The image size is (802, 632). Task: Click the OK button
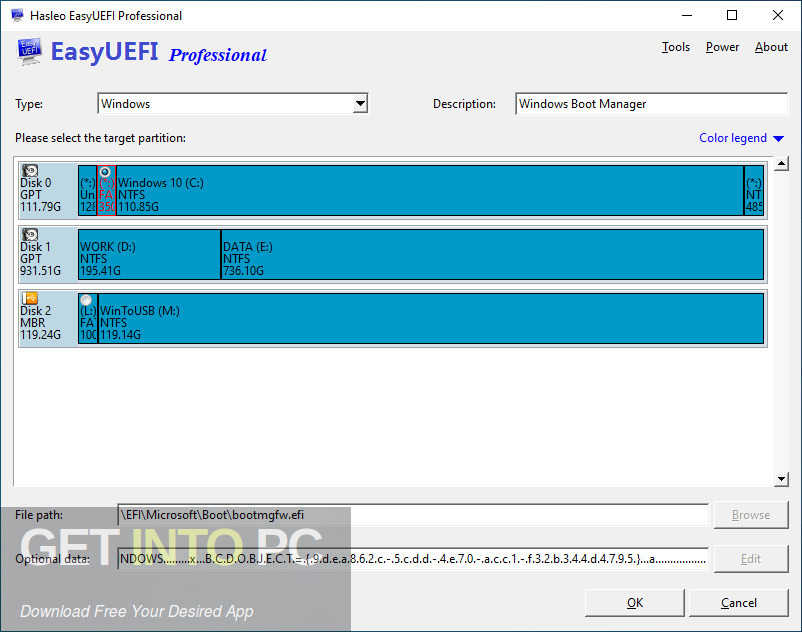[x=635, y=603]
